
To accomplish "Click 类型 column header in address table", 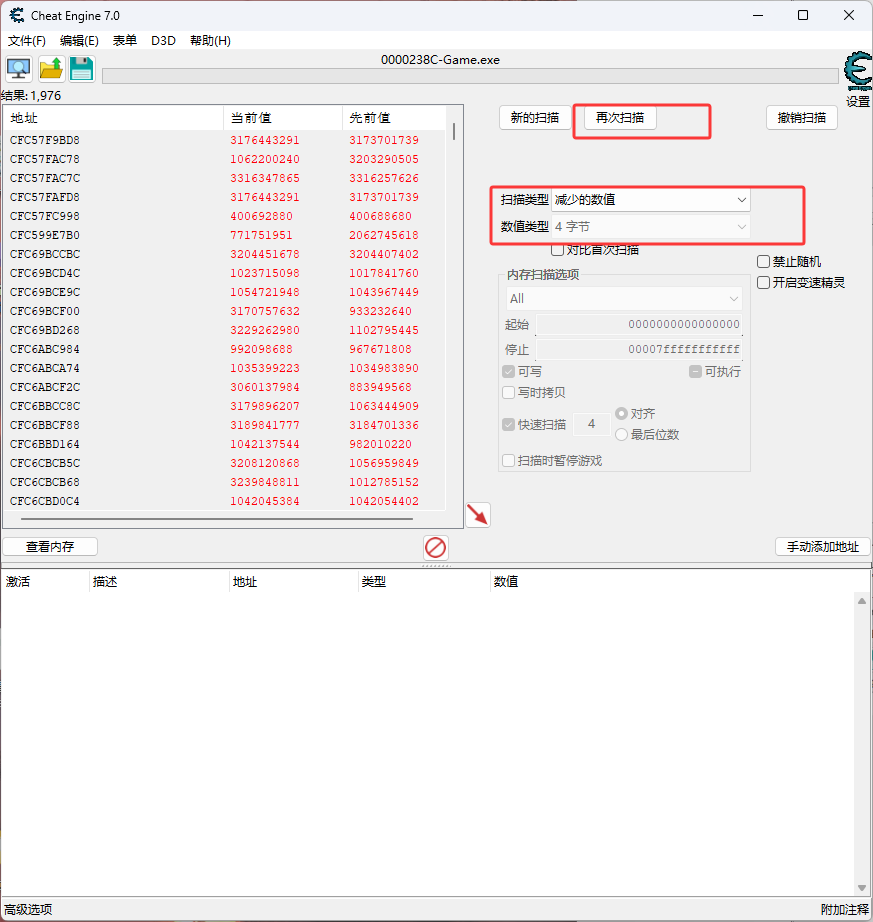I will click(x=423, y=582).
